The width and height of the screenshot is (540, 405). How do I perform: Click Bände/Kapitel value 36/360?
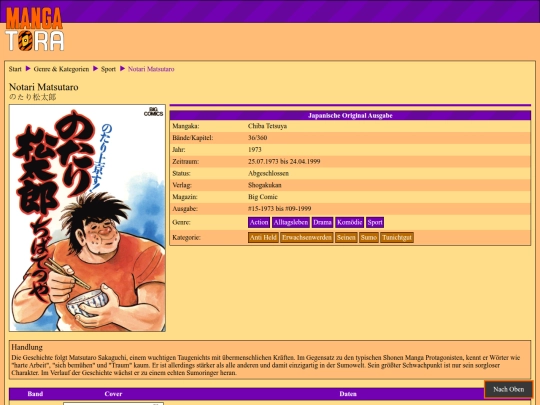pos(258,138)
